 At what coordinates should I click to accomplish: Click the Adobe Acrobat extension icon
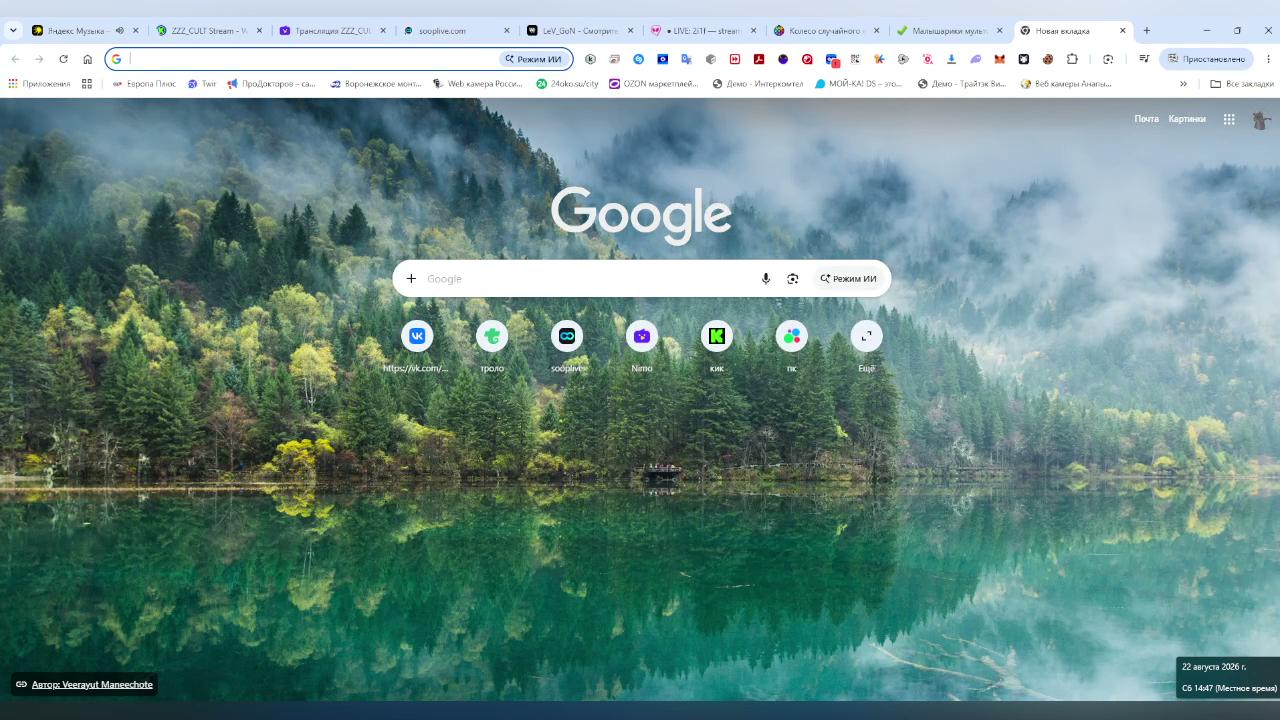(x=759, y=59)
